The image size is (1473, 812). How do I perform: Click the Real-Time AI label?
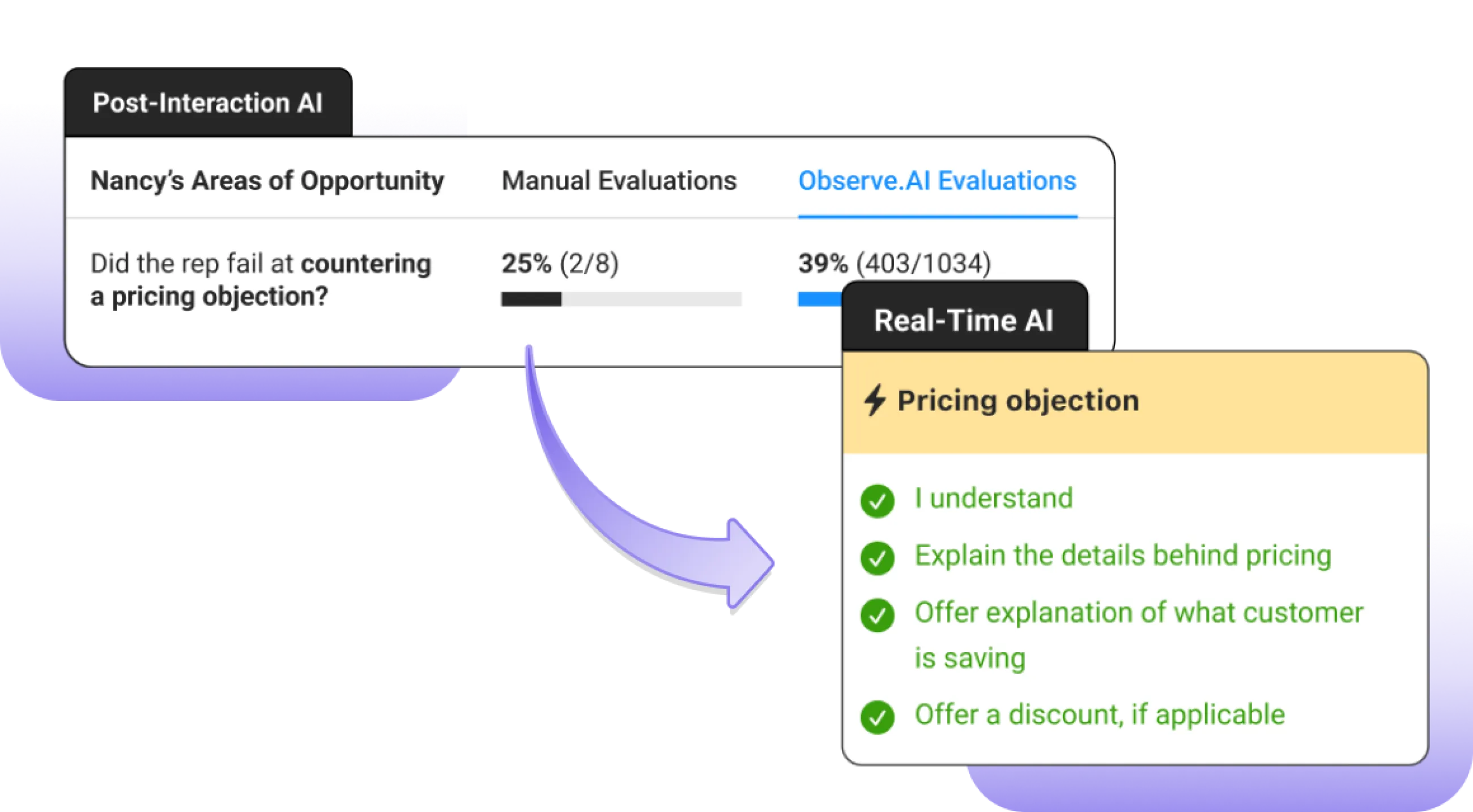pyautogui.click(x=964, y=320)
